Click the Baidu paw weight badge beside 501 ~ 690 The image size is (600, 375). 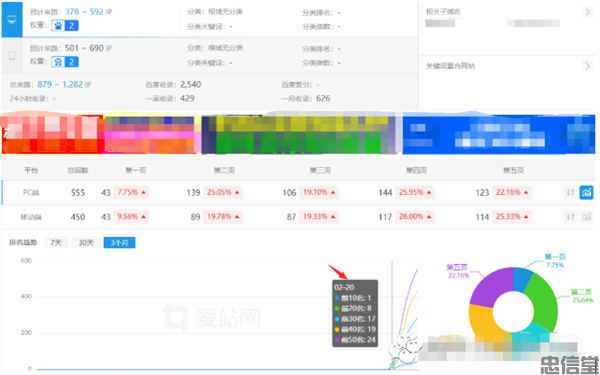tap(65, 62)
